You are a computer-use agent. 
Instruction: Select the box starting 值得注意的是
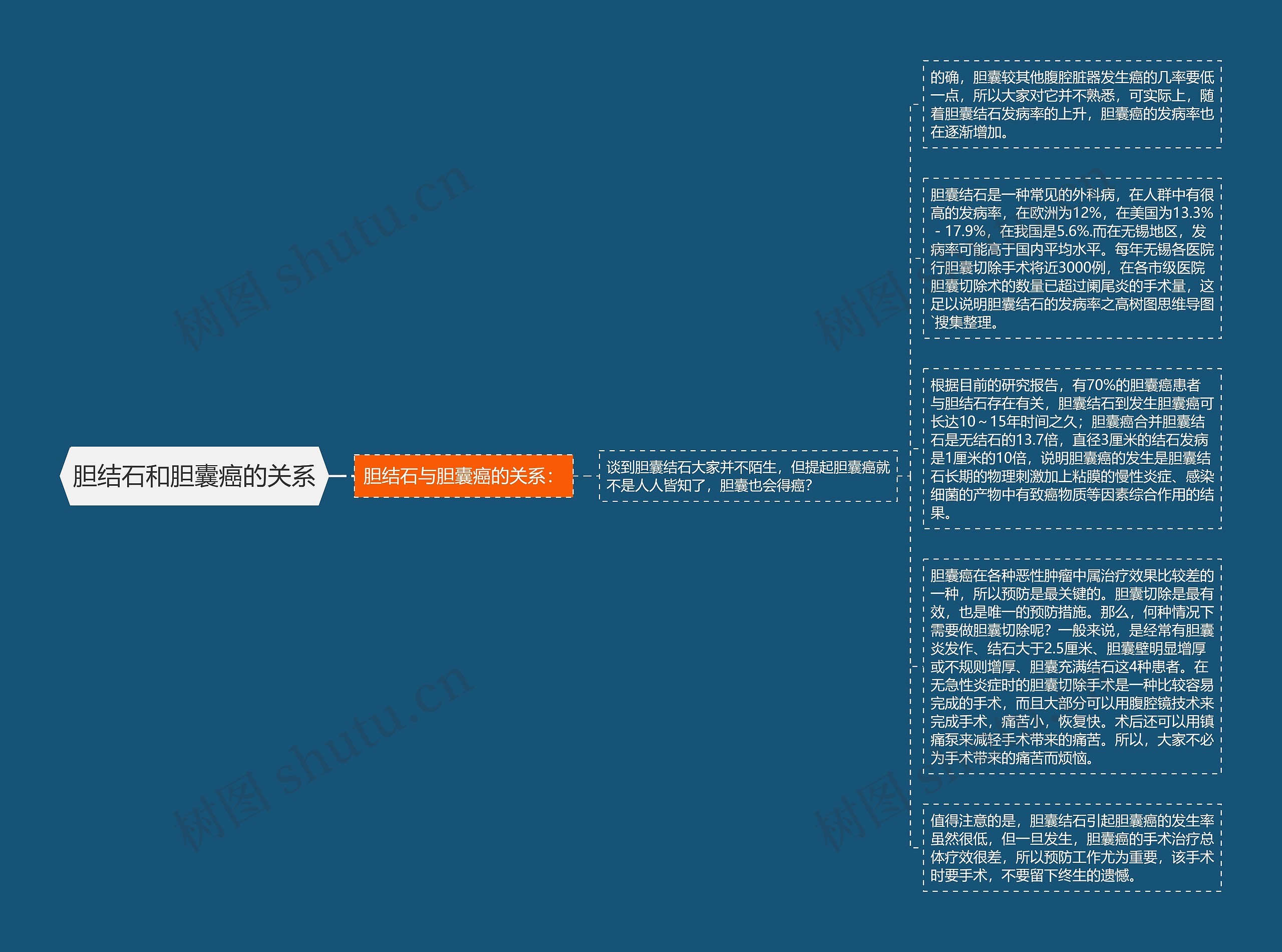click(x=1072, y=847)
